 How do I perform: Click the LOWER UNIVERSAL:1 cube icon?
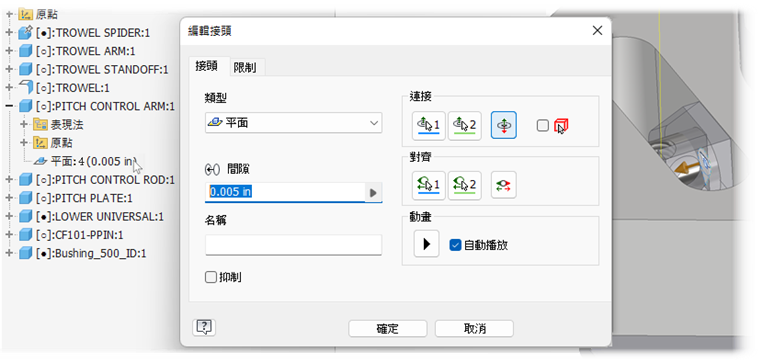[x=25, y=217]
